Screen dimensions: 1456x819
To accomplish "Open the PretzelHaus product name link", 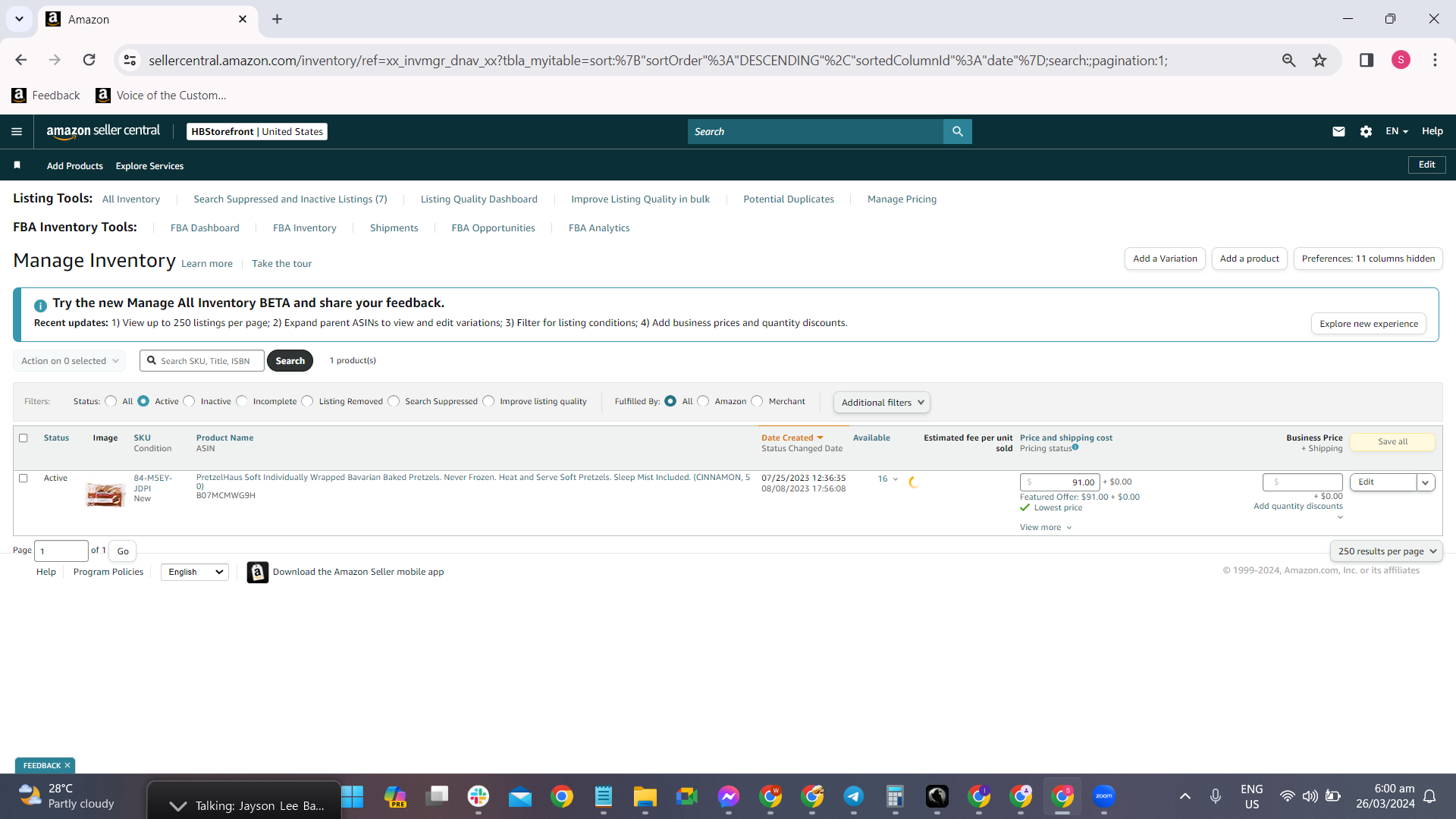I will coord(473,482).
